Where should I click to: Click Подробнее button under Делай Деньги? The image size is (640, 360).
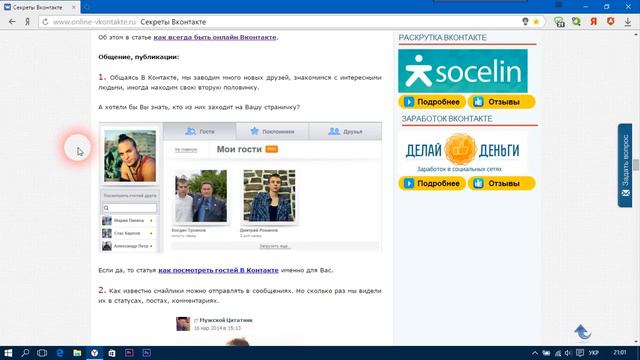(432, 183)
